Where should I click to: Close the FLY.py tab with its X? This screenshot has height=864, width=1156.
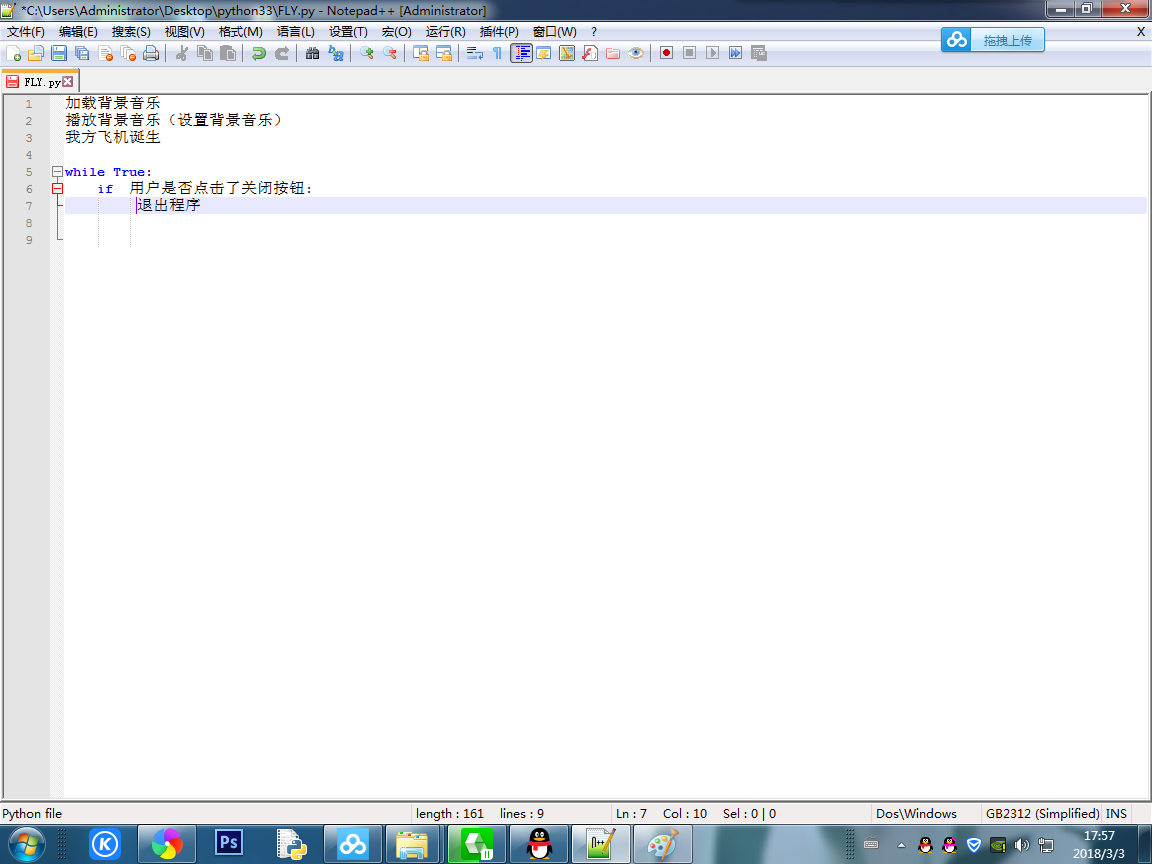(x=68, y=82)
